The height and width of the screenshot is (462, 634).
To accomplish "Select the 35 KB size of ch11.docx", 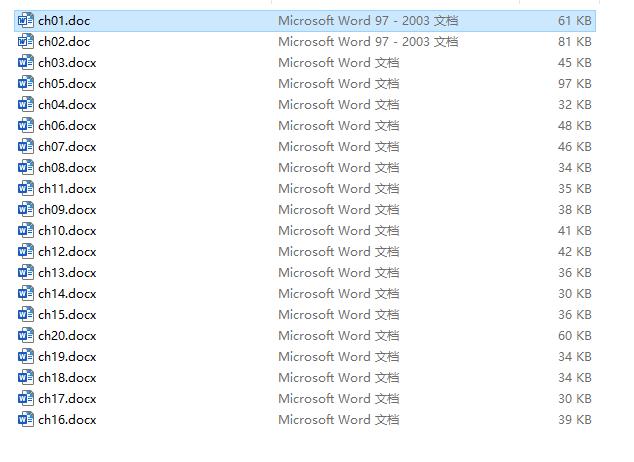I will (575, 189).
